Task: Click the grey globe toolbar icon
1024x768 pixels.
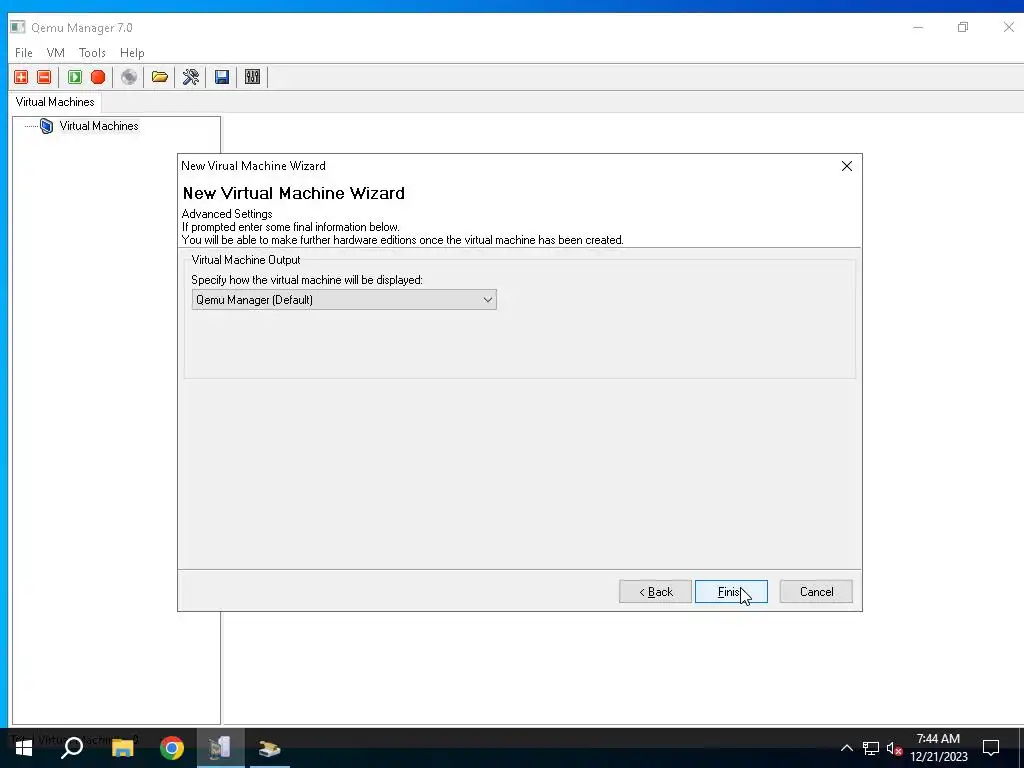Action: point(129,77)
